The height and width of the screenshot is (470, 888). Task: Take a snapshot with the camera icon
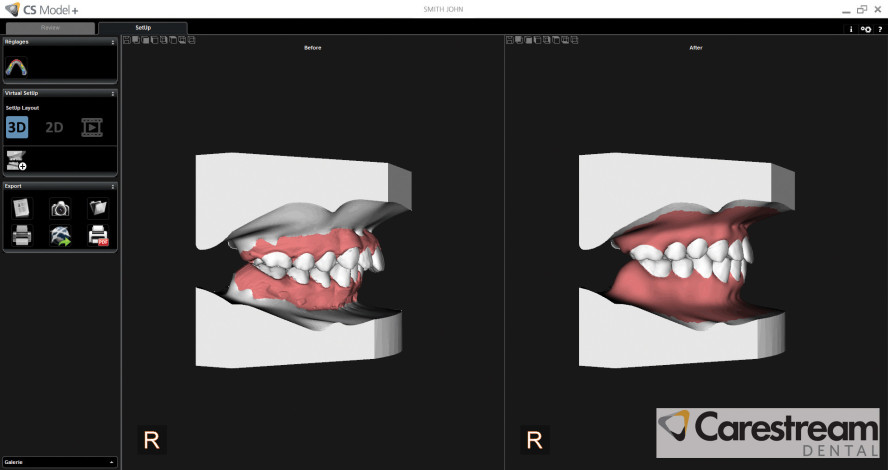pos(60,208)
